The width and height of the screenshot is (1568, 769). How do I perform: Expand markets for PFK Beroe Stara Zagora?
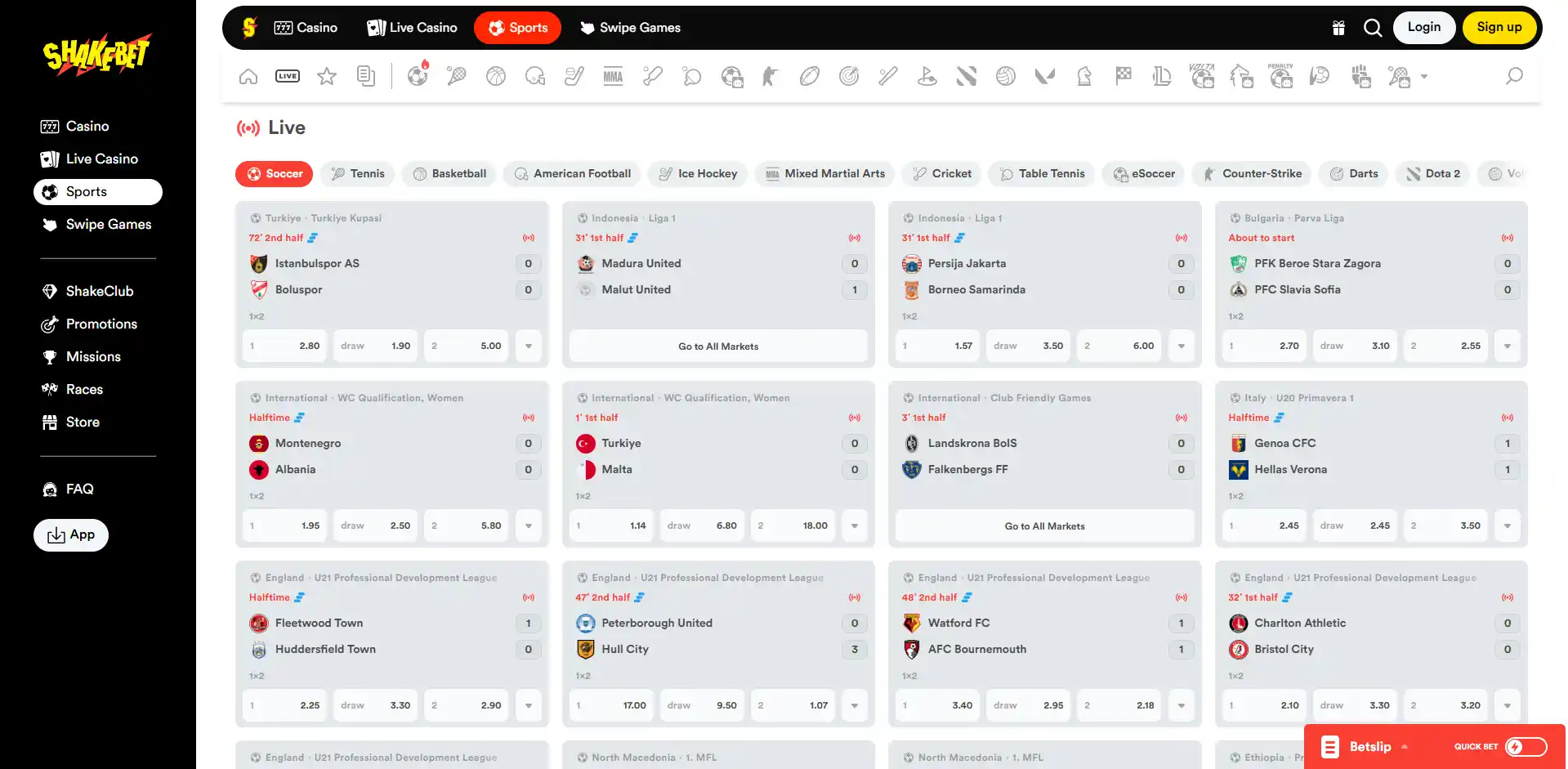tap(1508, 346)
